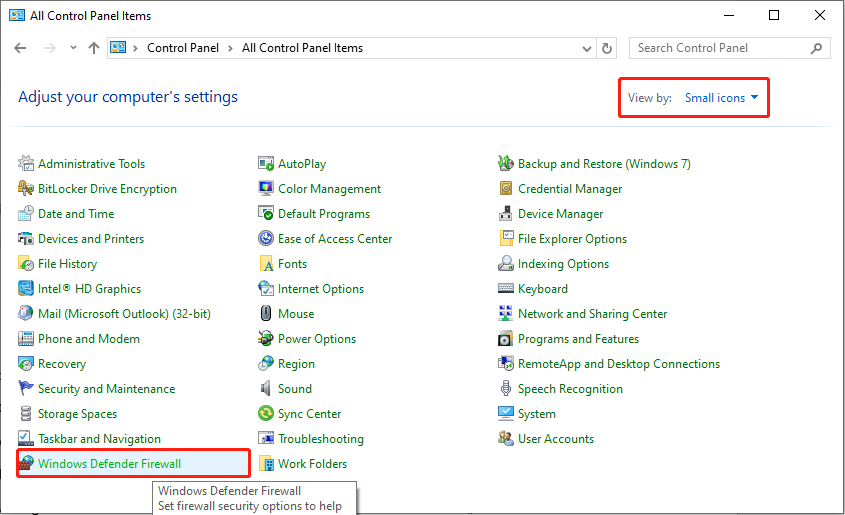Go up one level with up arrow
The height and width of the screenshot is (515, 845).
pos(94,48)
